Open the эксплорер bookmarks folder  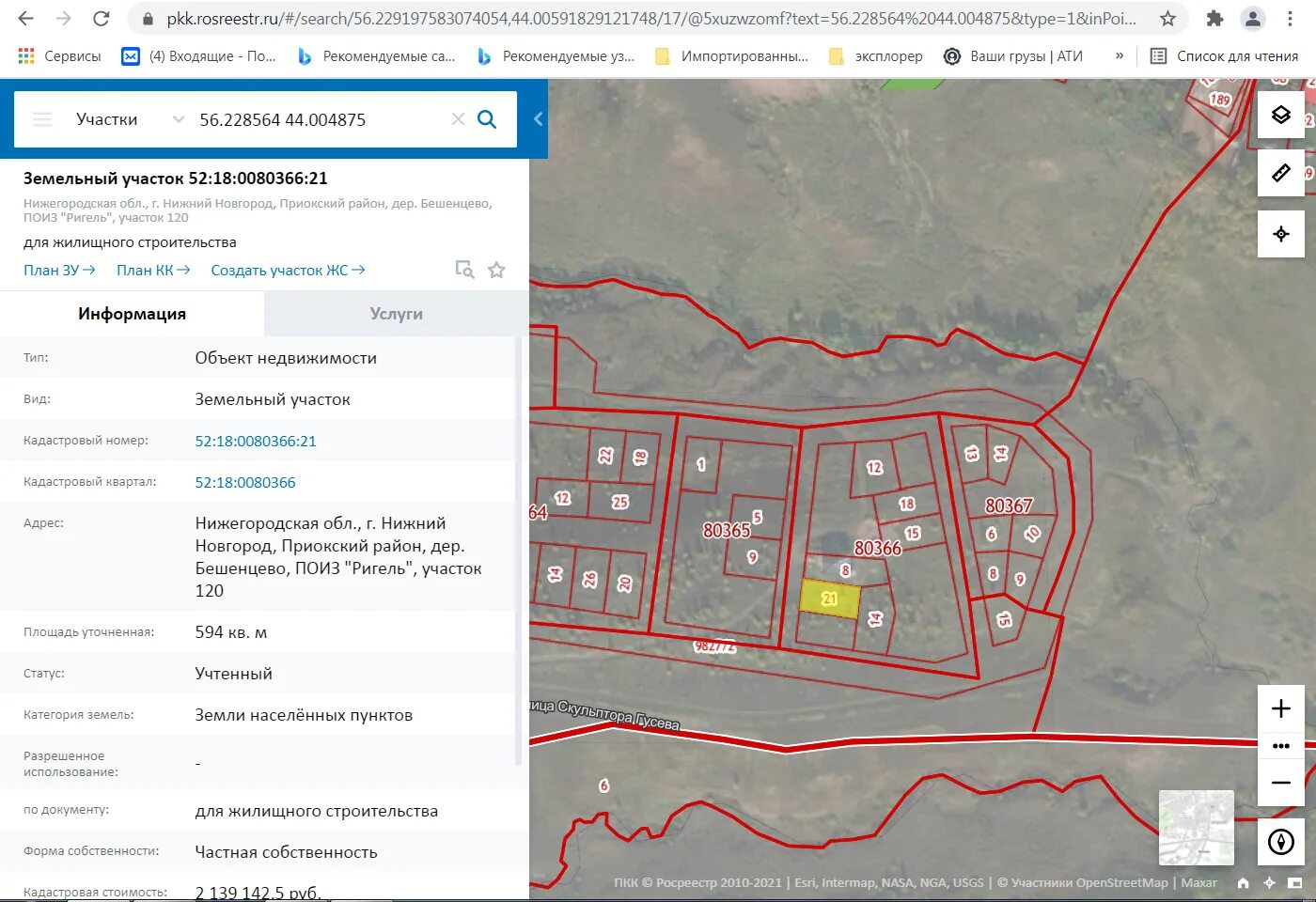point(876,56)
